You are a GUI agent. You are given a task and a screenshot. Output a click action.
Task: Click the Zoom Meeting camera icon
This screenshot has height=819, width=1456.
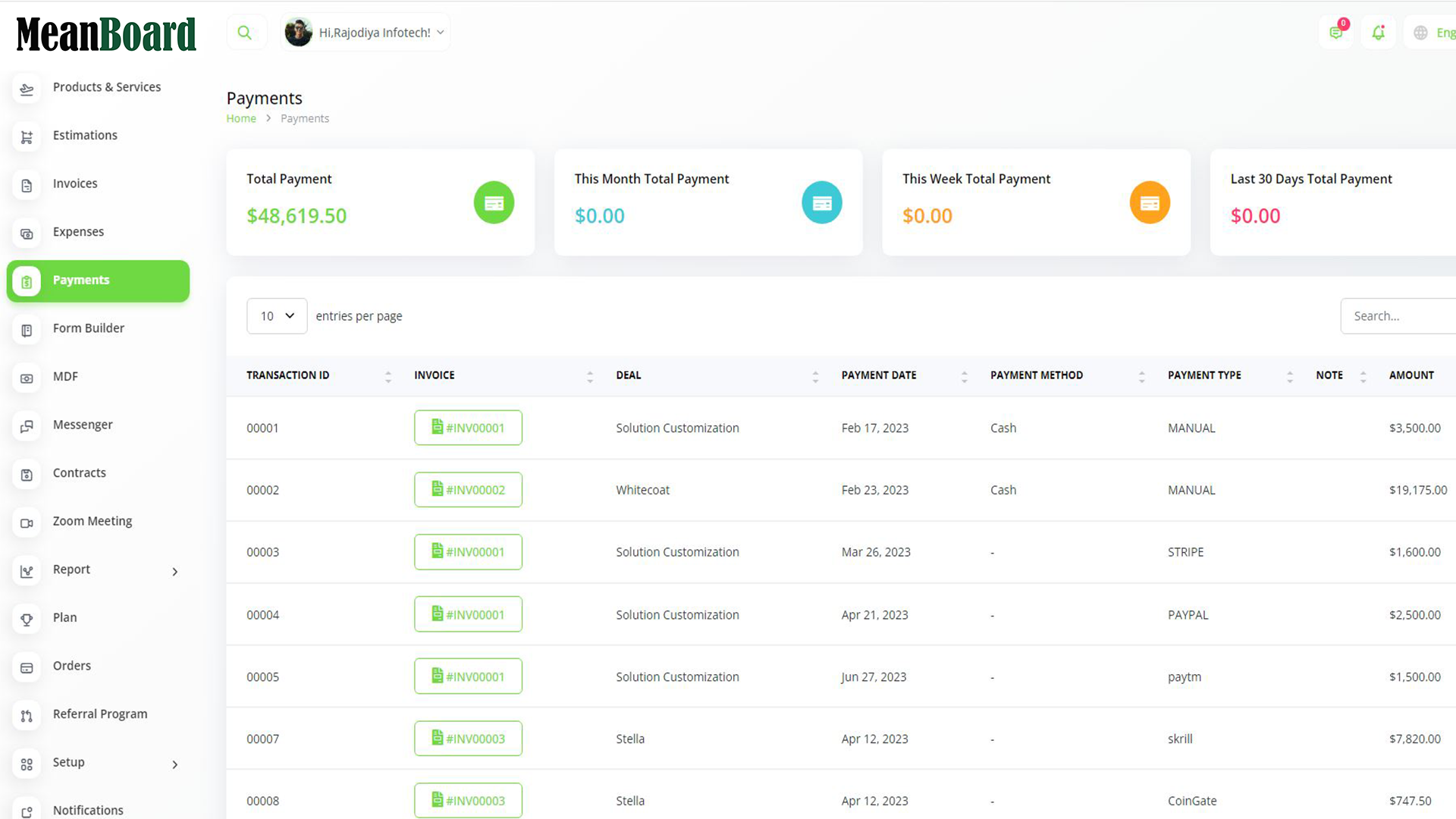click(x=27, y=522)
